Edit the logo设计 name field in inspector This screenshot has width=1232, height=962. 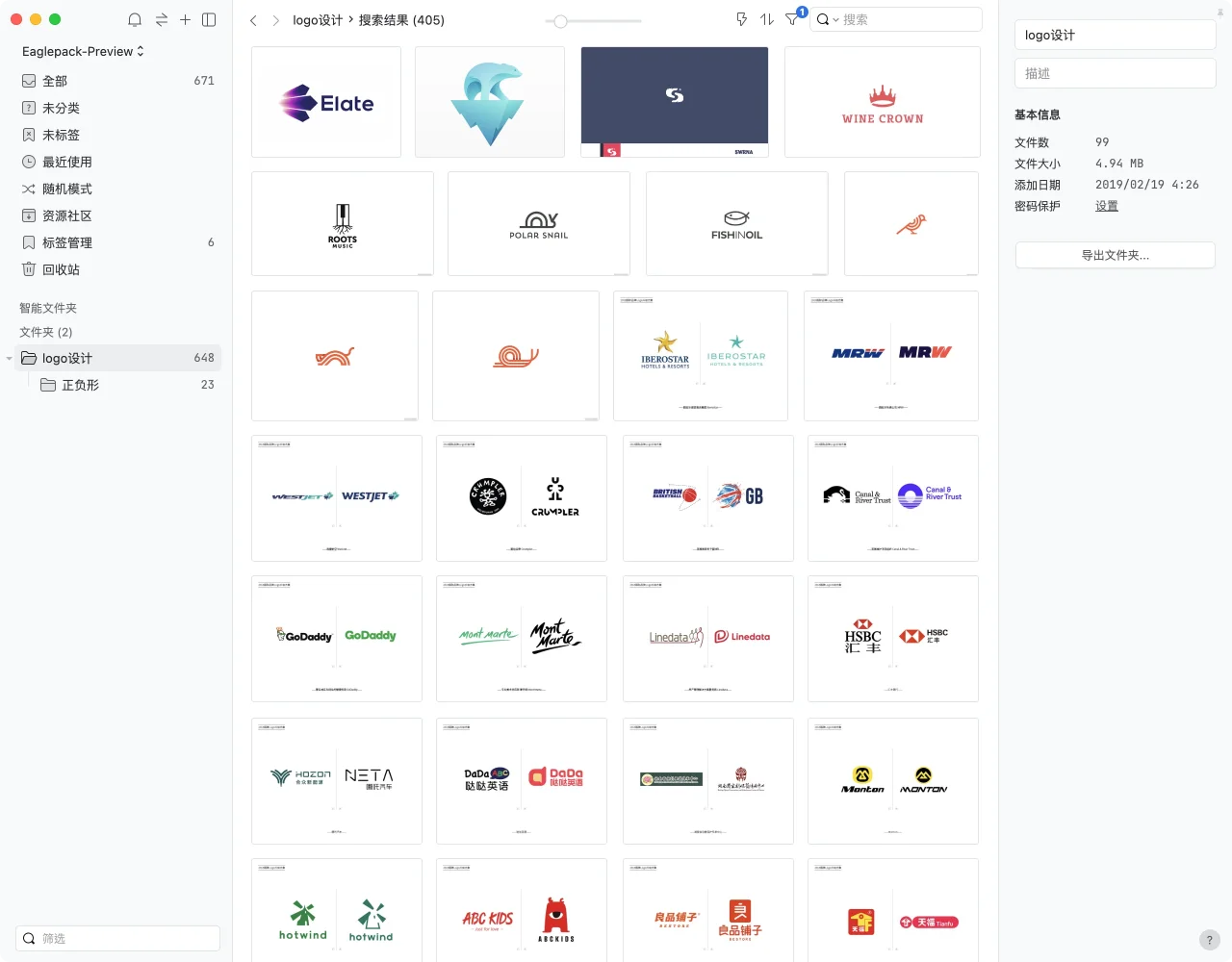click(x=1115, y=35)
